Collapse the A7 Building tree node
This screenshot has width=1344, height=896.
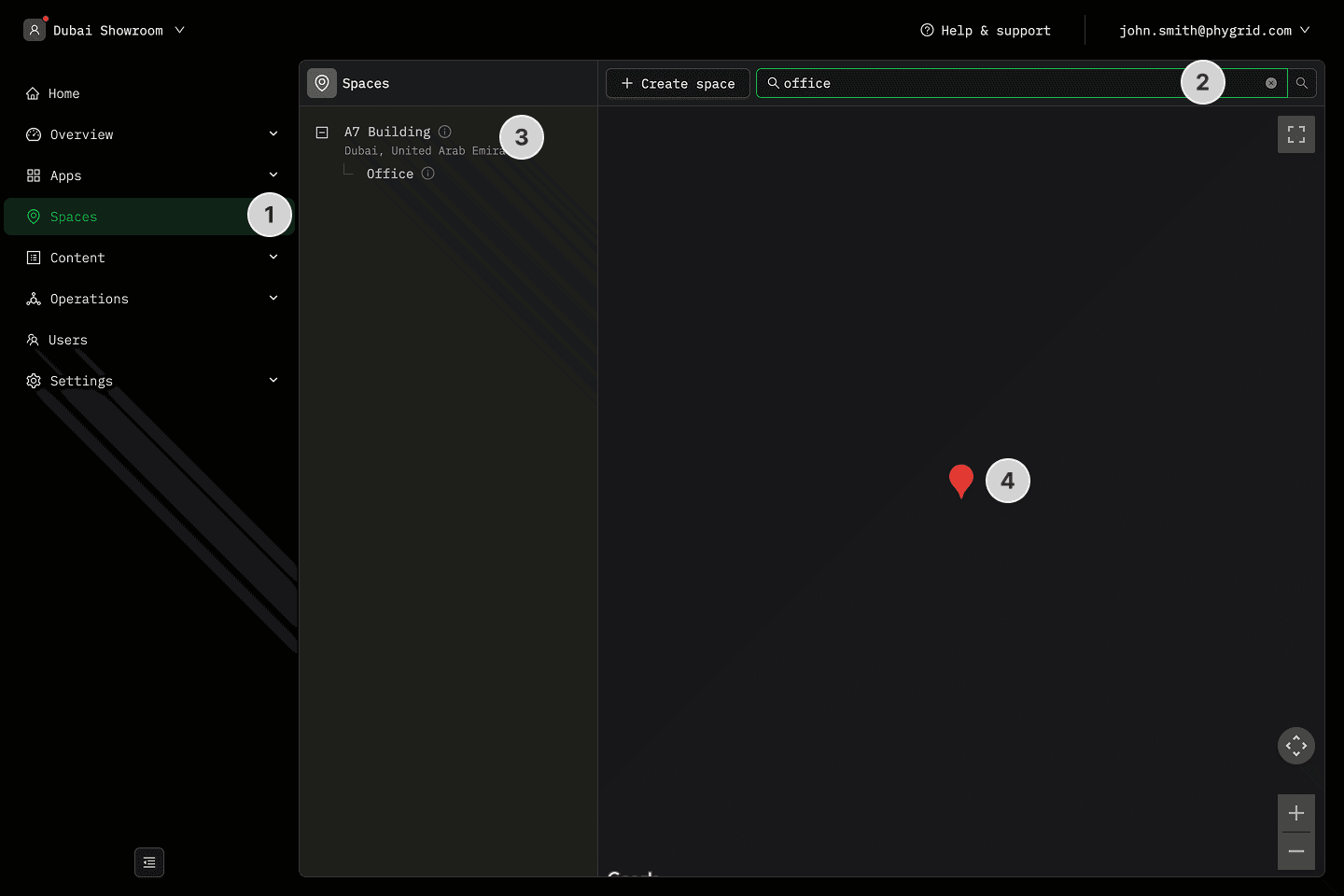tap(322, 133)
